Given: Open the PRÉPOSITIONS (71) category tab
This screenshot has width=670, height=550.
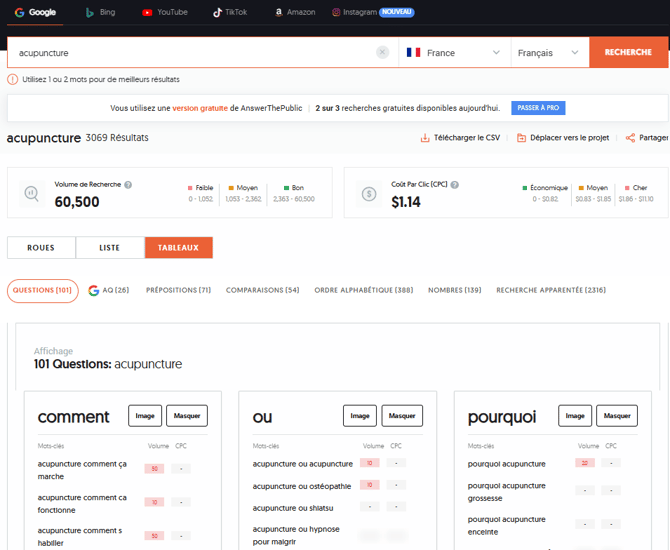Looking at the screenshot, I should pos(178,291).
